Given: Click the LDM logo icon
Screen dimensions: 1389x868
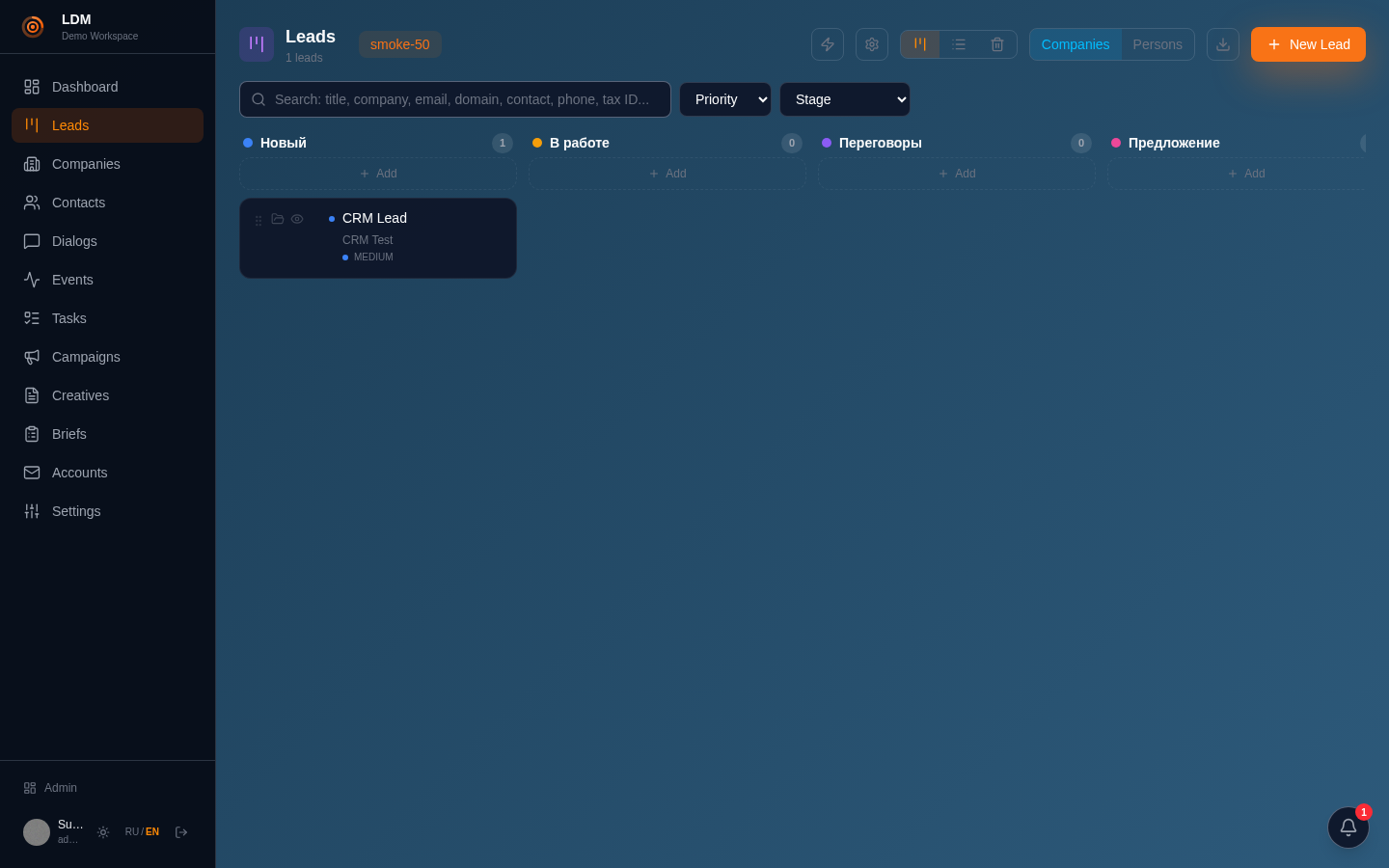Looking at the screenshot, I should click(x=32, y=27).
